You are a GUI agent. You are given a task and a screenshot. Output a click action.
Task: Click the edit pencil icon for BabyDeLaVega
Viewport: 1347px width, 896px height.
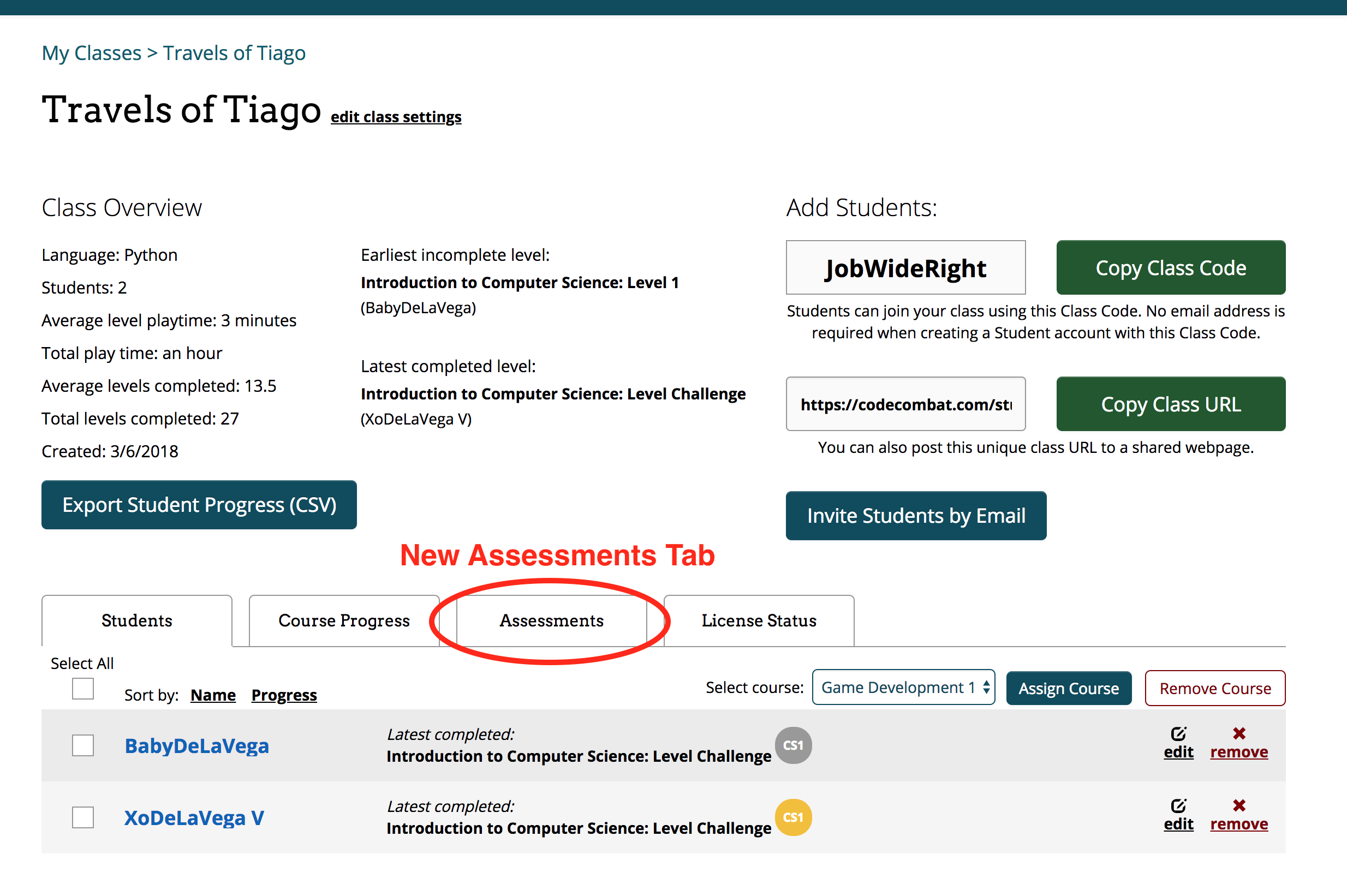[x=1178, y=734]
